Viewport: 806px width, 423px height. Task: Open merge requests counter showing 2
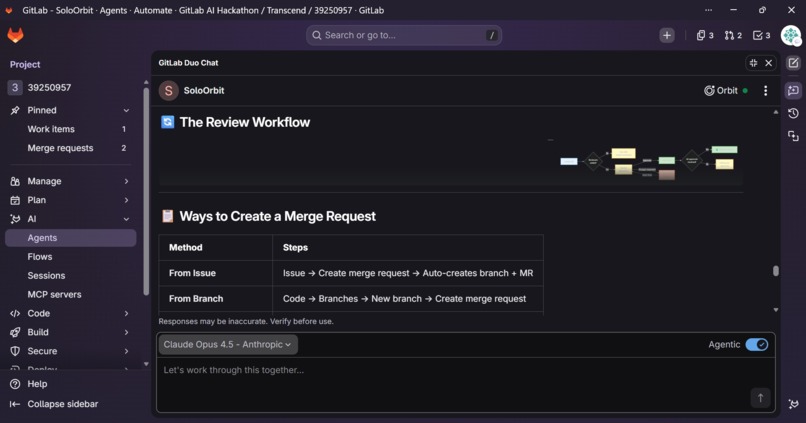pyautogui.click(x=733, y=35)
